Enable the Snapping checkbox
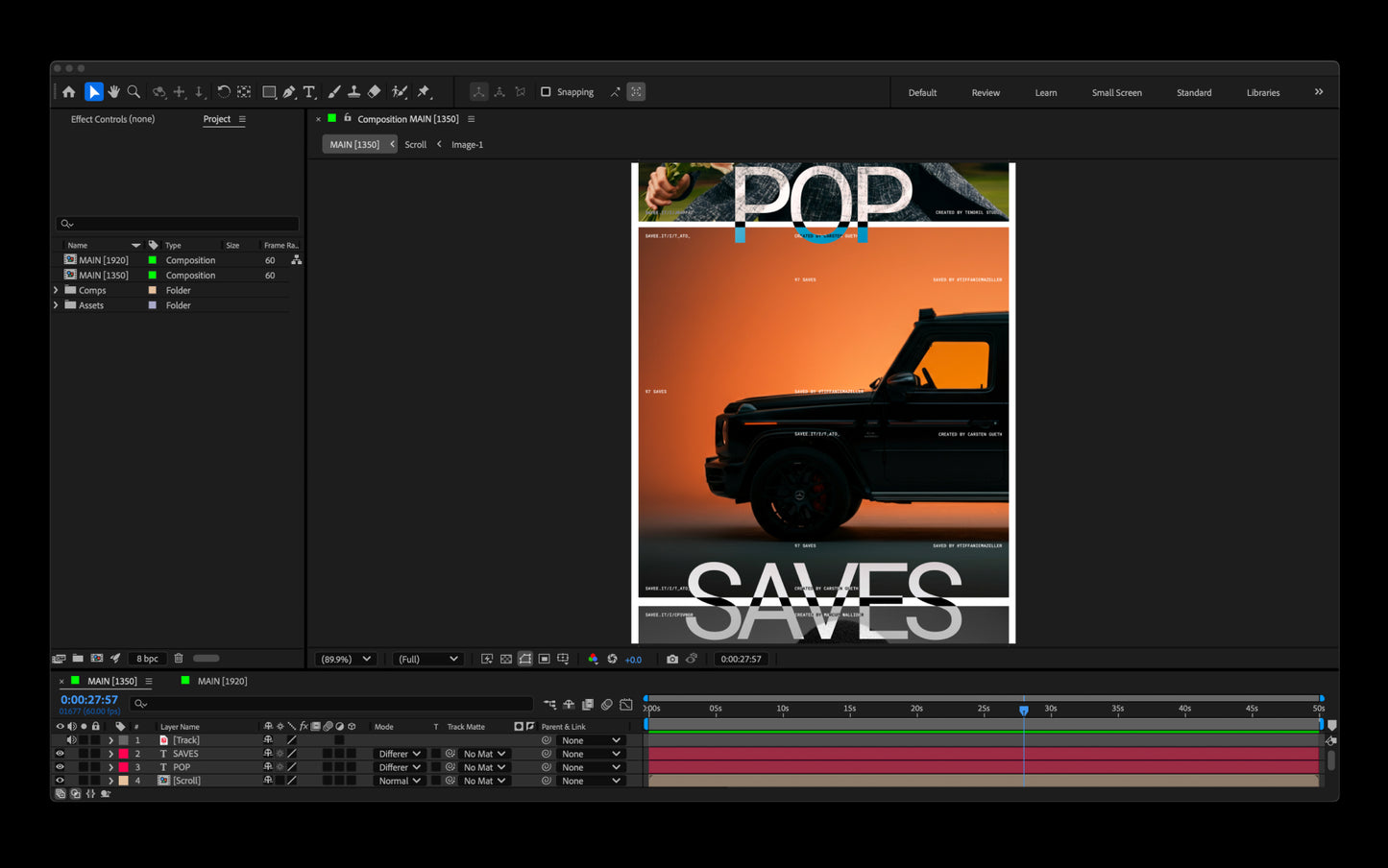 click(x=546, y=92)
